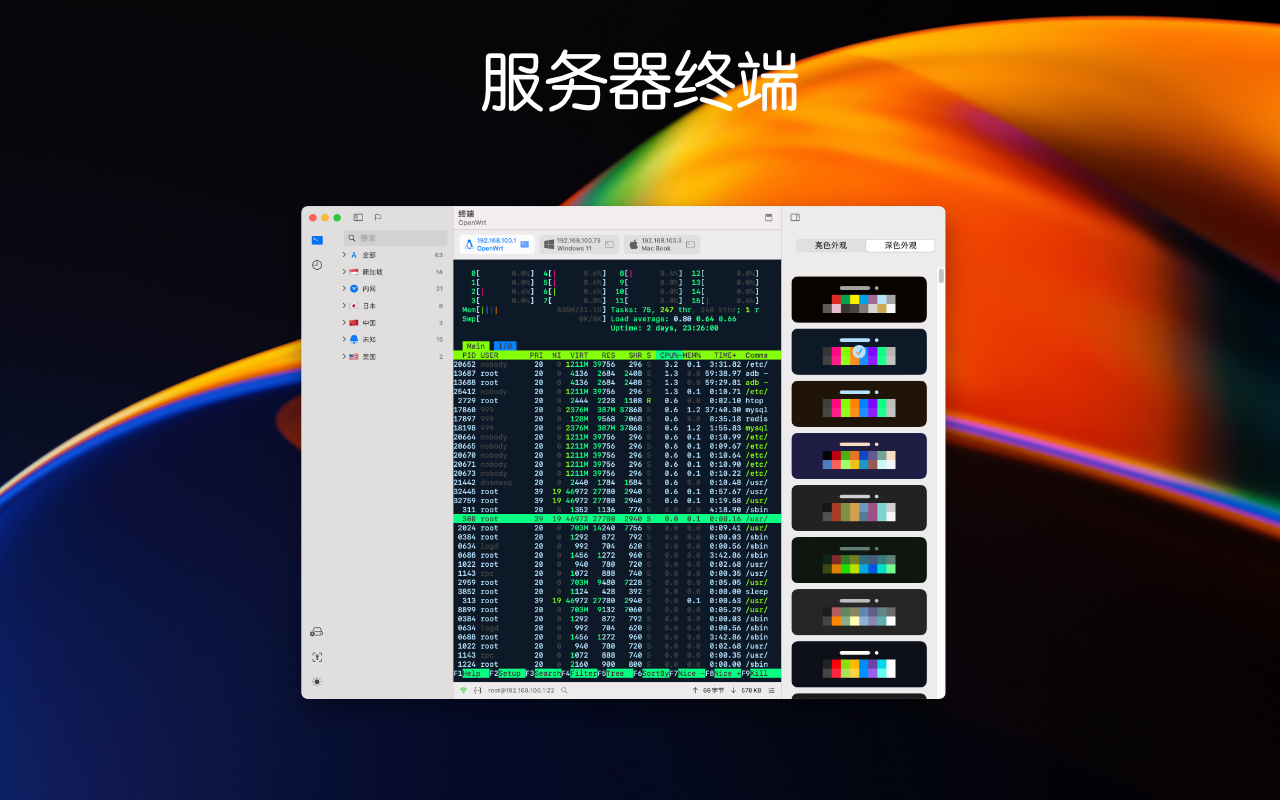The image size is (1280, 800).
Task: Click the F2 Setup htop button
Action: pos(507,674)
